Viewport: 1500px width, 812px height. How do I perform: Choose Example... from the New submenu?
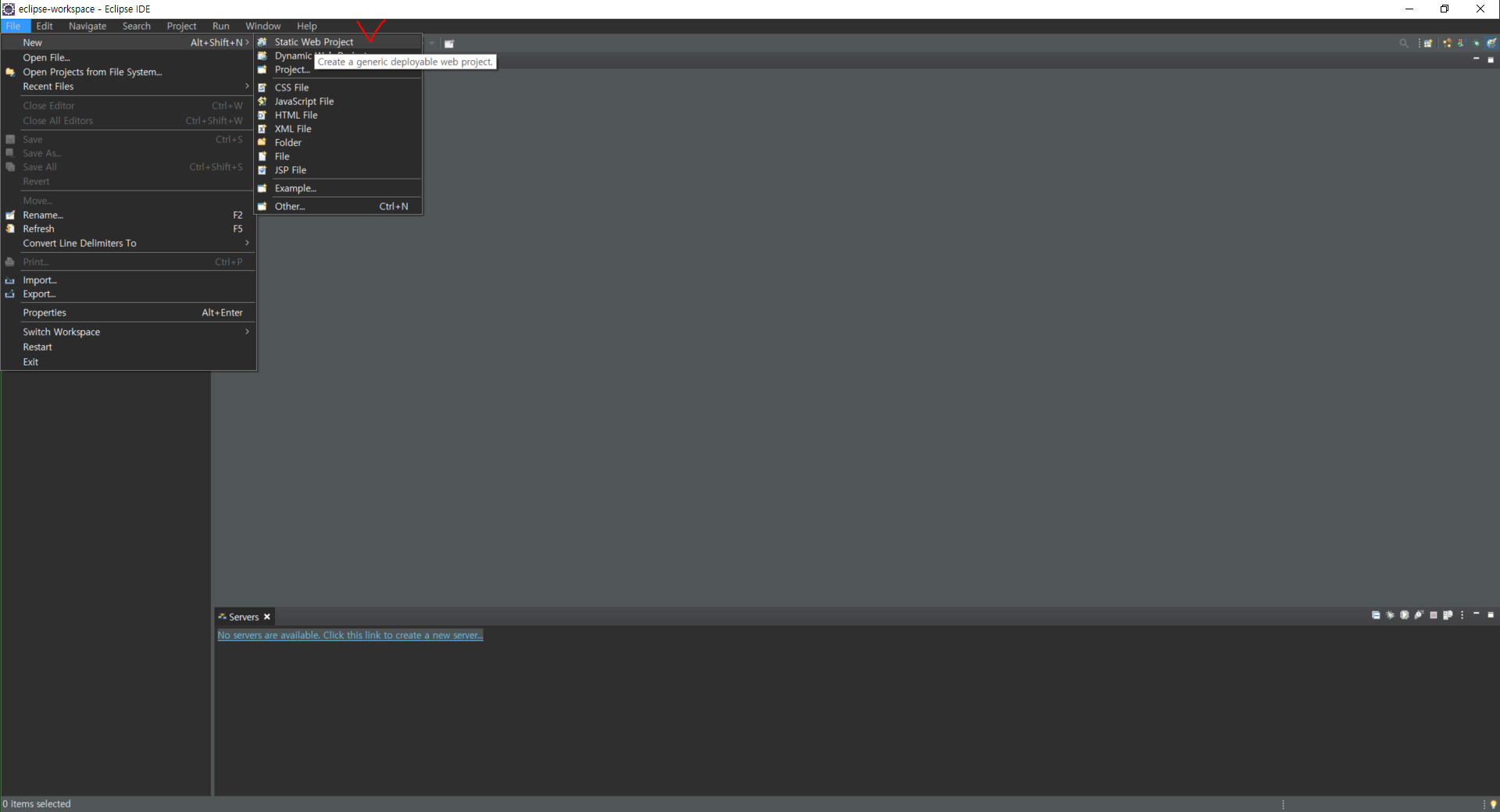click(337, 188)
